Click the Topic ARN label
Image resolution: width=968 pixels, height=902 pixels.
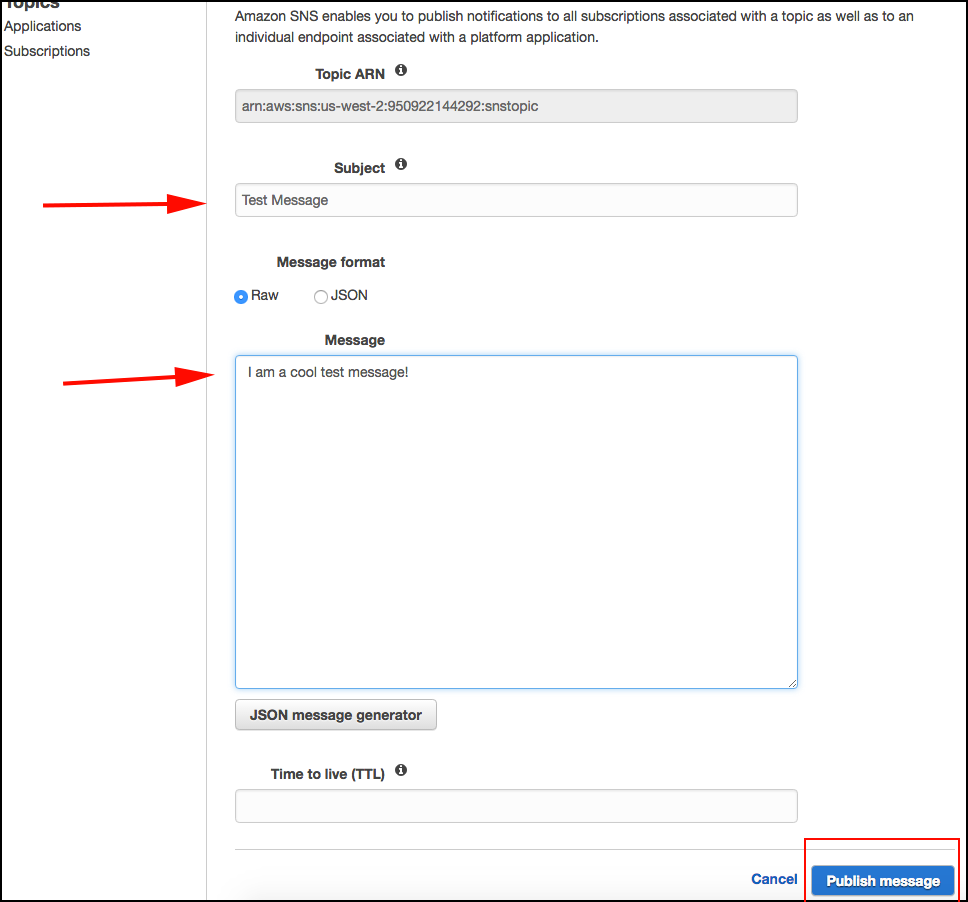[350, 74]
